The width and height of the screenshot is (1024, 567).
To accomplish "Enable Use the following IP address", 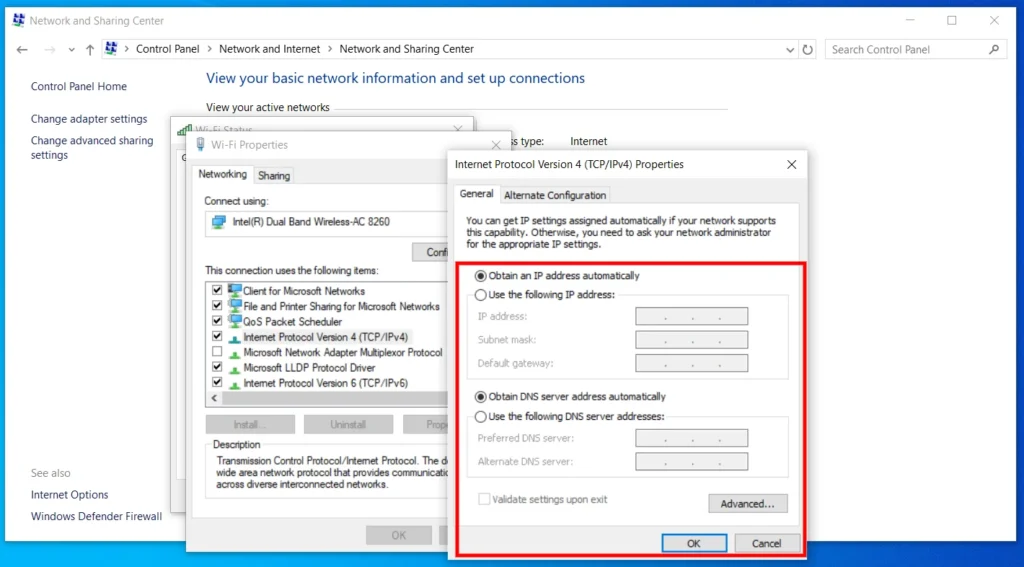I will pos(481,295).
